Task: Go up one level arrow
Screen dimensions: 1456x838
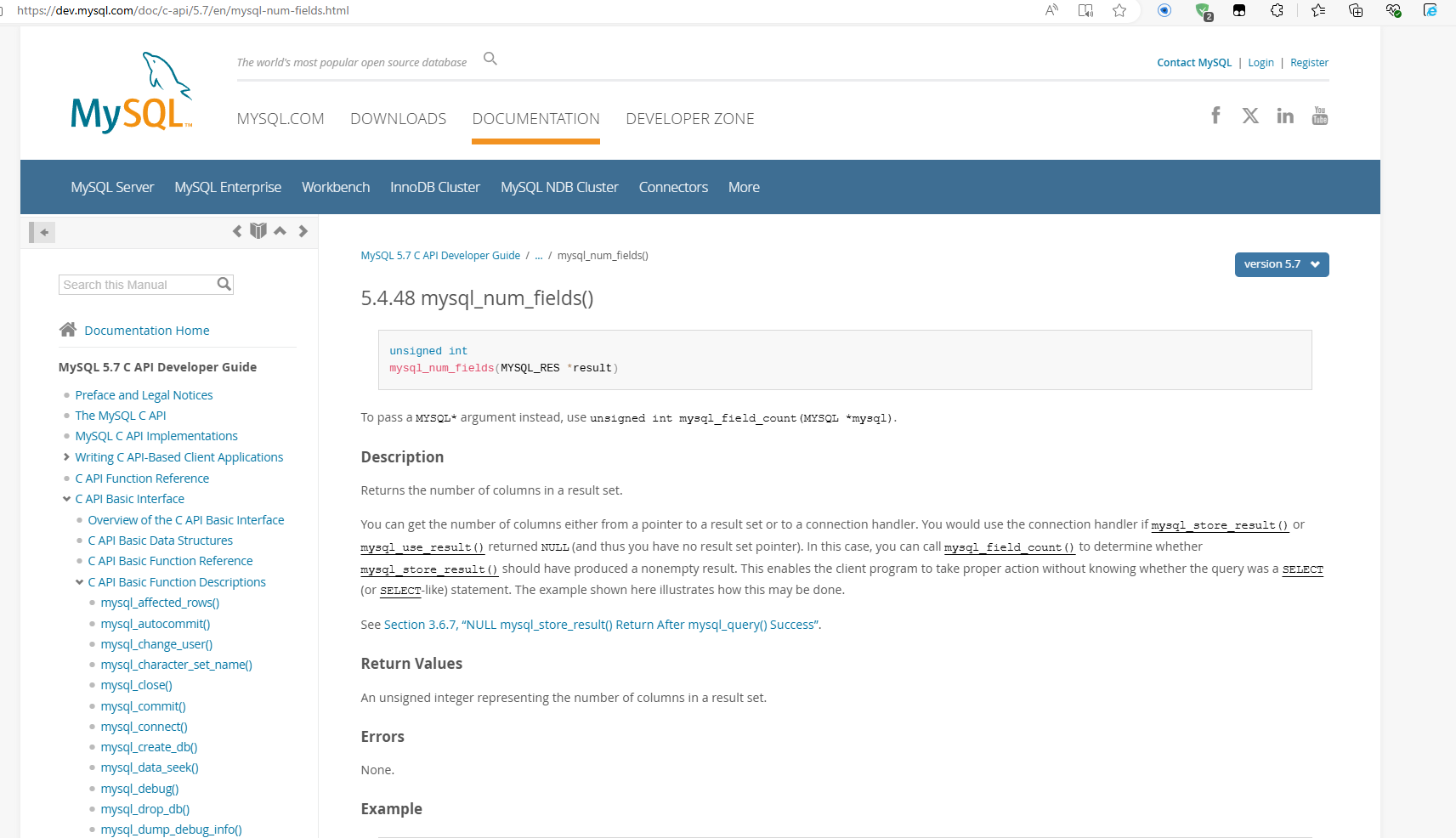Action: click(280, 231)
